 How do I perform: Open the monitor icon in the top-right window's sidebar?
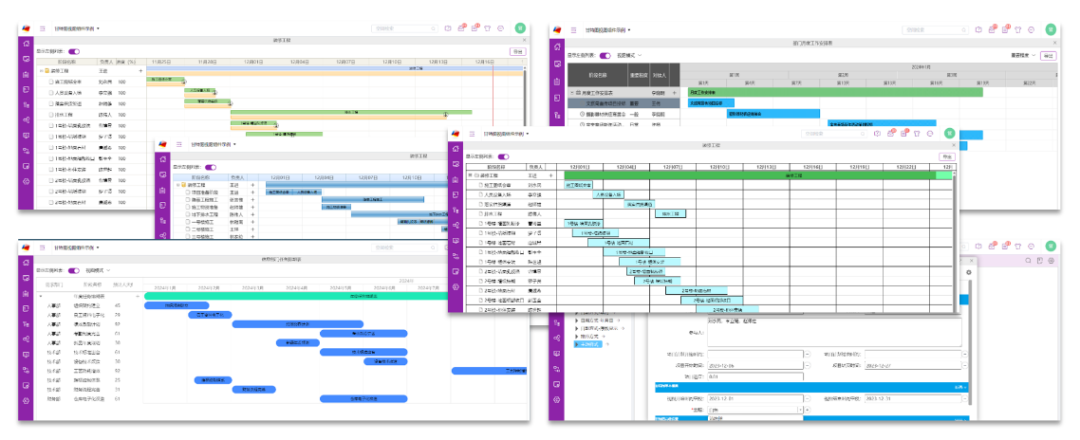[557, 63]
